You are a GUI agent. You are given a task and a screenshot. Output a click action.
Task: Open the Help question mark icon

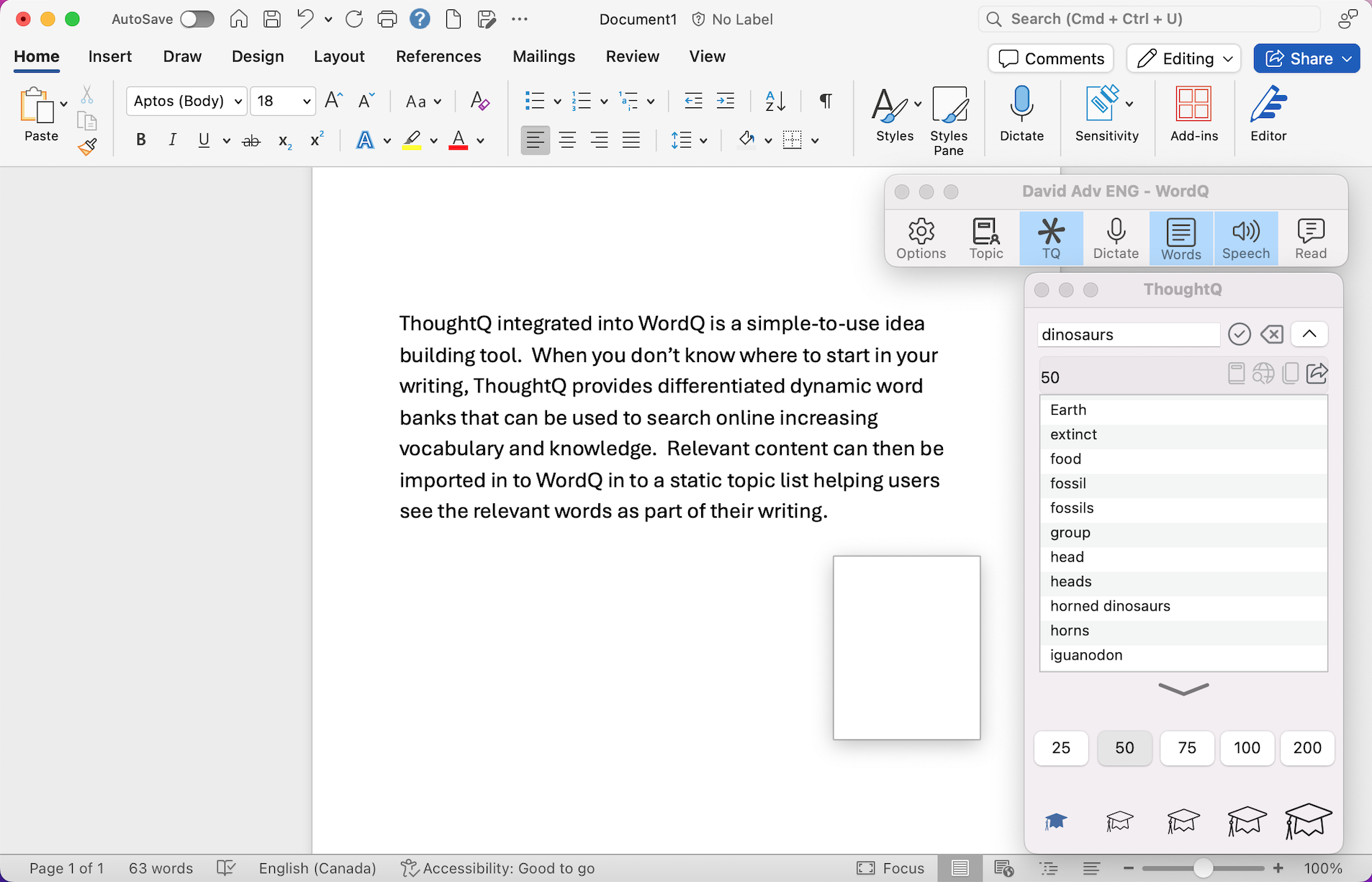420,19
